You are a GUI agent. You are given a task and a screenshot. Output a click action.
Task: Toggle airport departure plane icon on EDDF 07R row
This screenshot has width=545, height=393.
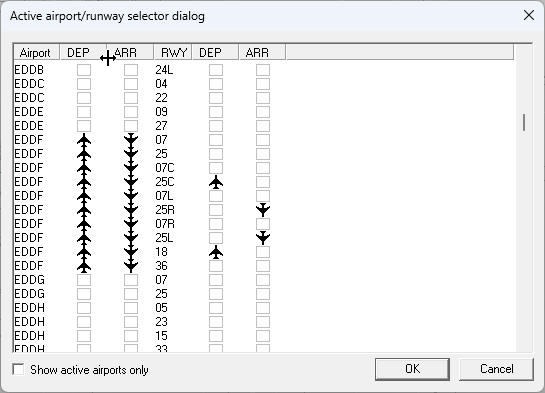(x=84, y=224)
